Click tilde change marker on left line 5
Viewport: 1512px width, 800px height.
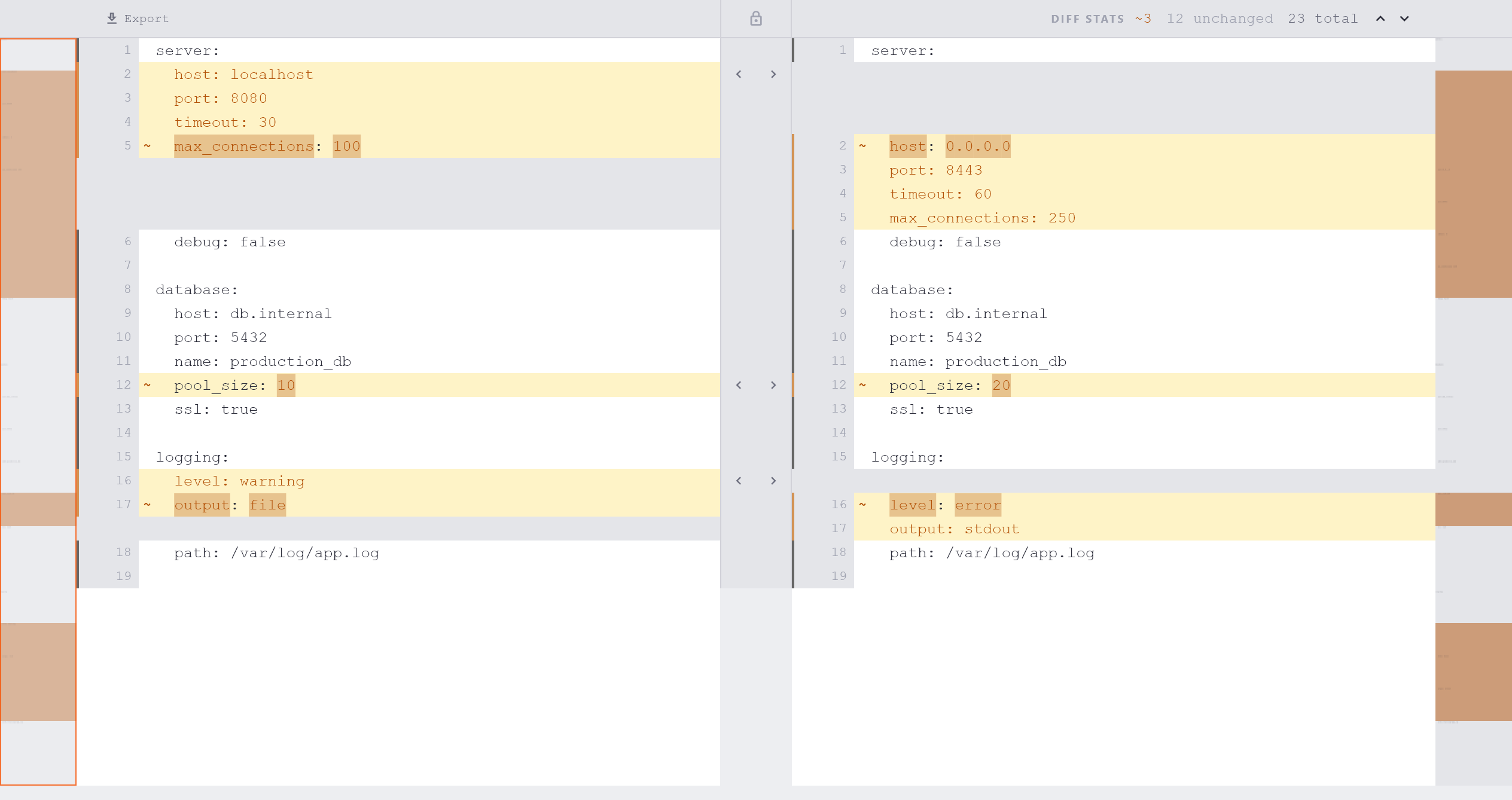click(x=147, y=146)
